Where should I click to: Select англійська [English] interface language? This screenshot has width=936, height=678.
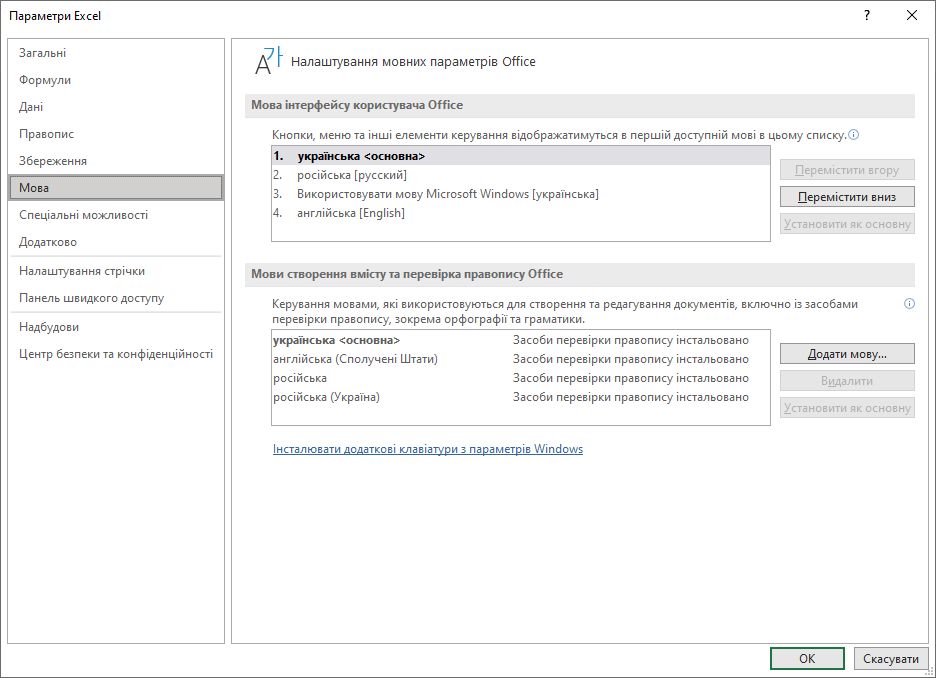(x=521, y=213)
